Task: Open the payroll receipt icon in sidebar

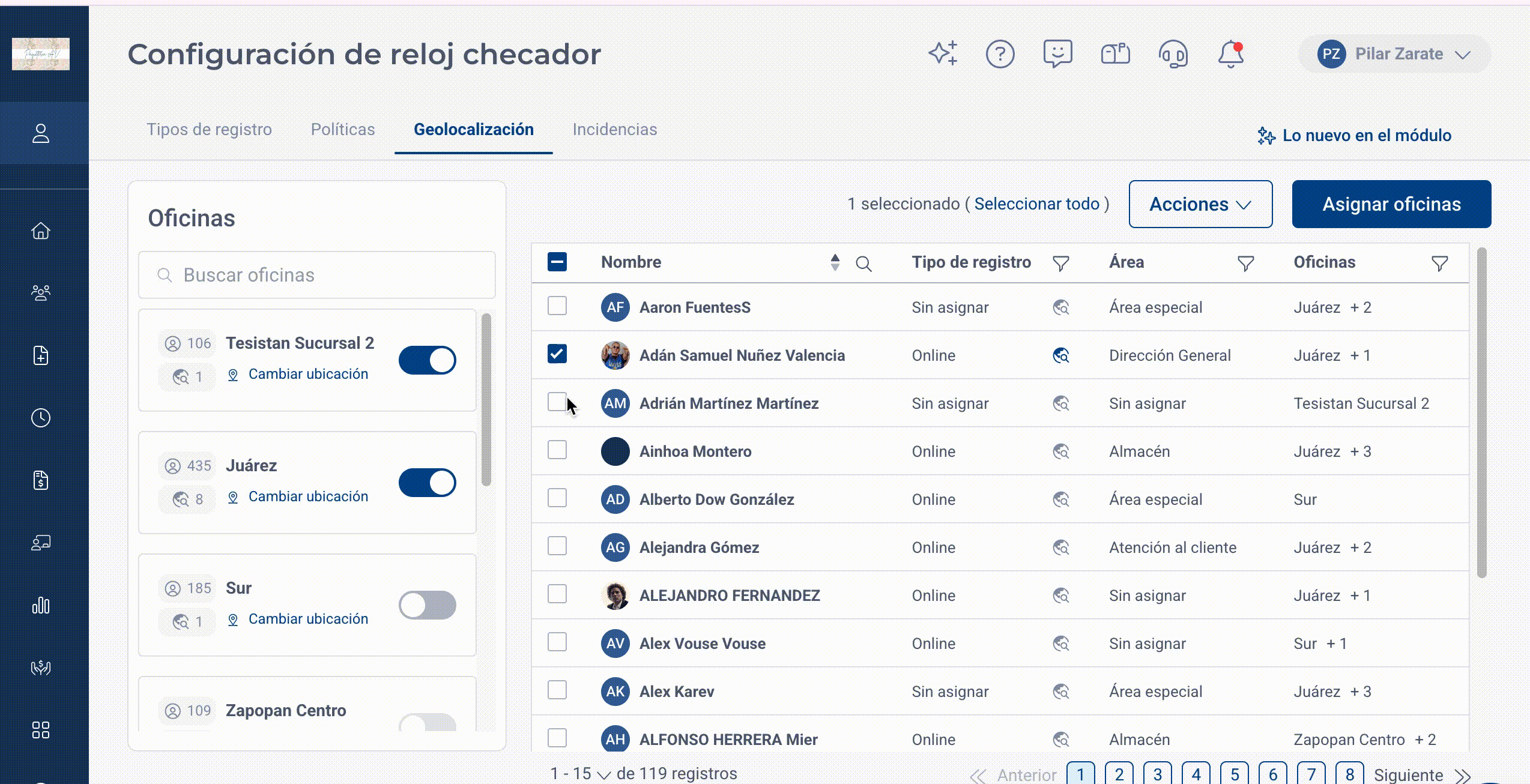Action: coord(41,480)
